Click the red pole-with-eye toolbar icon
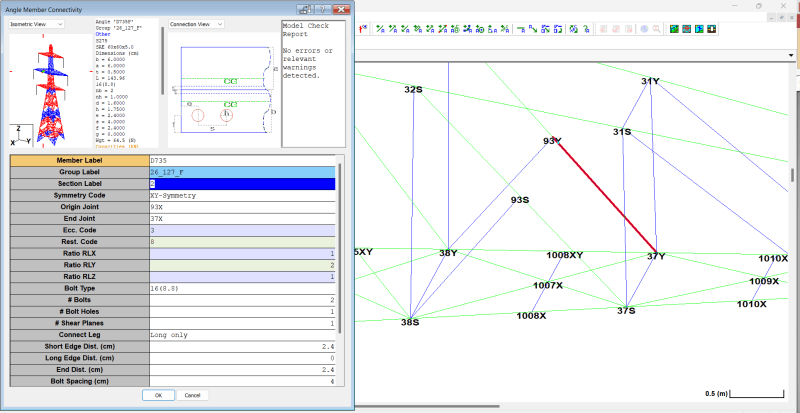 pyautogui.click(x=363, y=29)
